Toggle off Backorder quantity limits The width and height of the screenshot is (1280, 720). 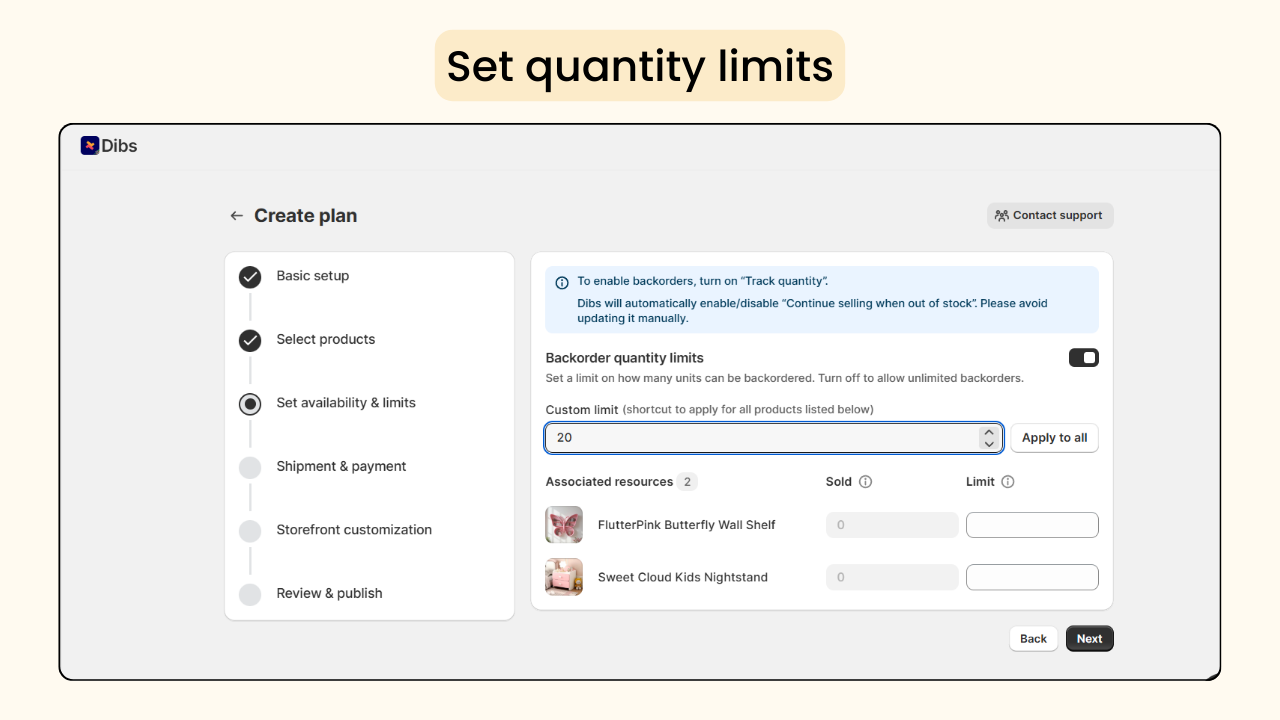click(x=1083, y=357)
